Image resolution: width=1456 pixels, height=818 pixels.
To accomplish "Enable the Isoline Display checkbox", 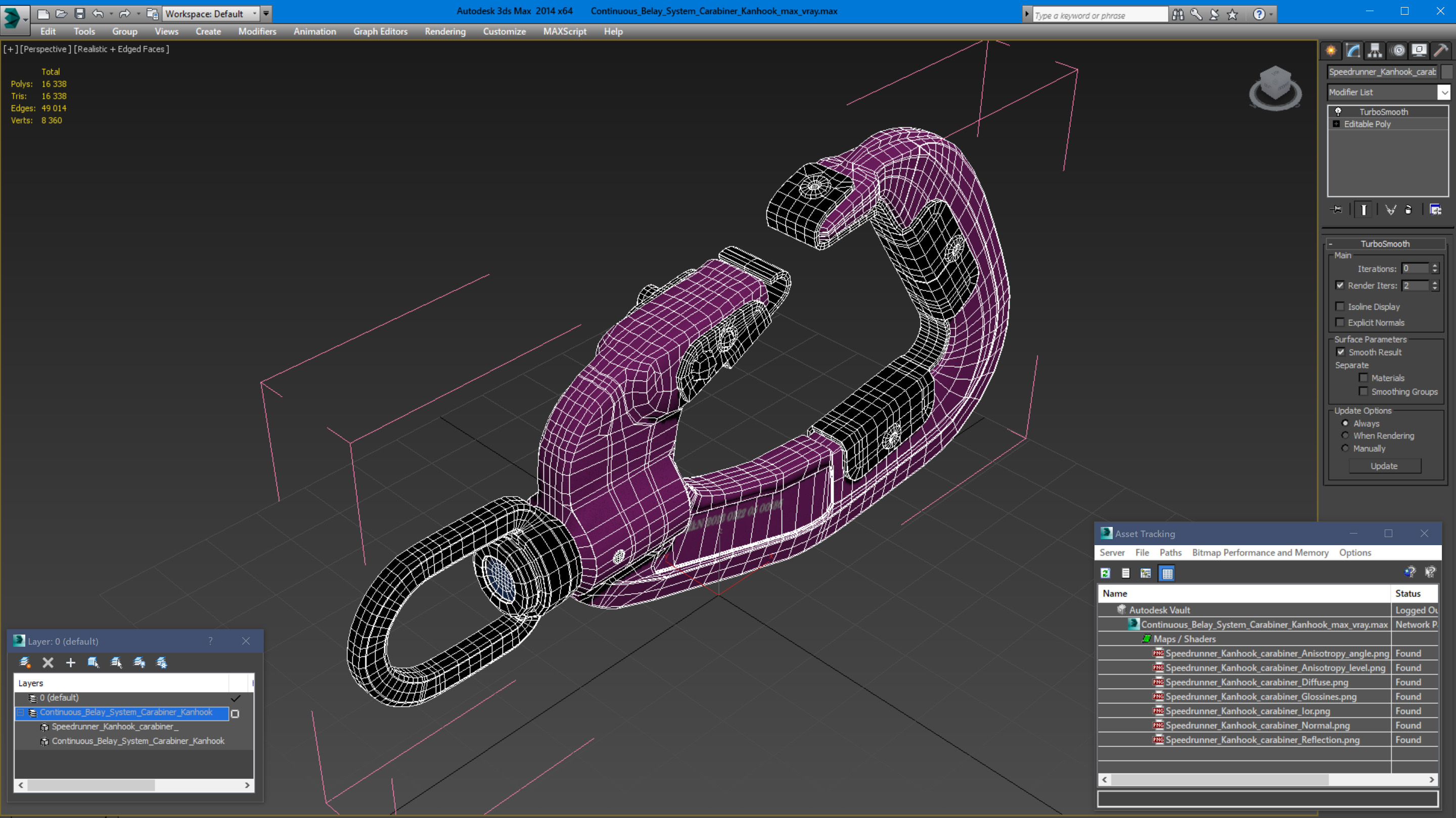I will coord(1340,307).
